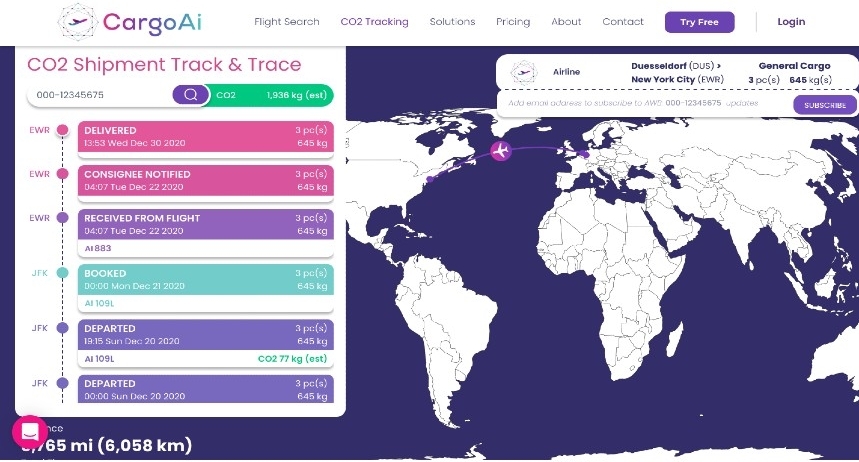
Task: Click the Duesseldorf origin marker on map
Action: pyautogui.click(x=586, y=155)
